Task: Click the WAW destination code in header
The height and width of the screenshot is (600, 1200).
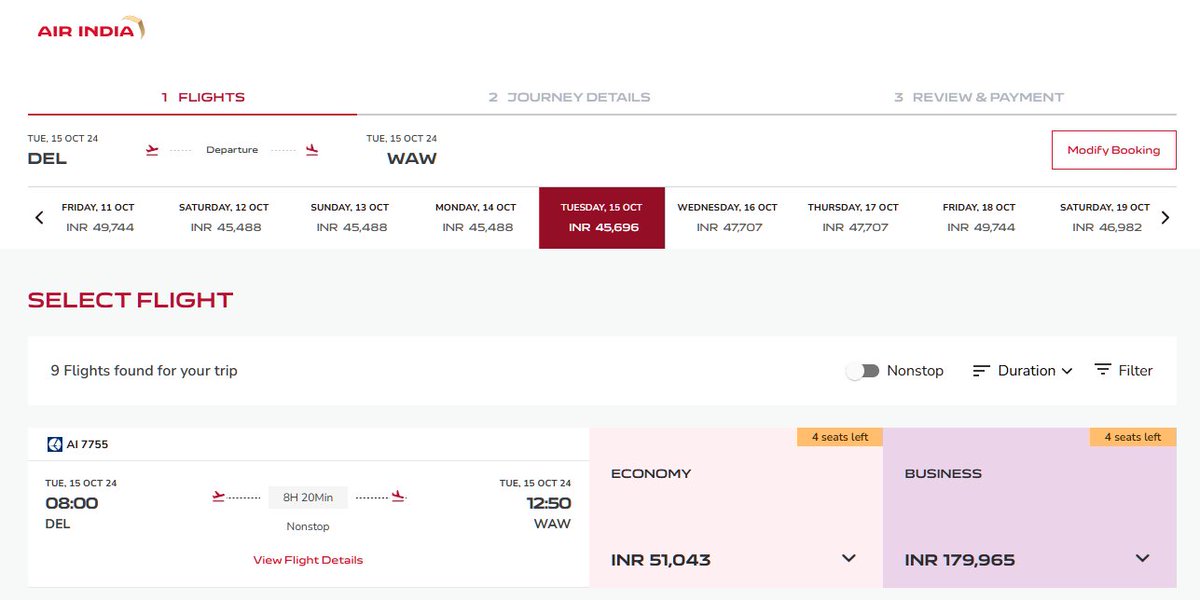Action: [x=412, y=158]
